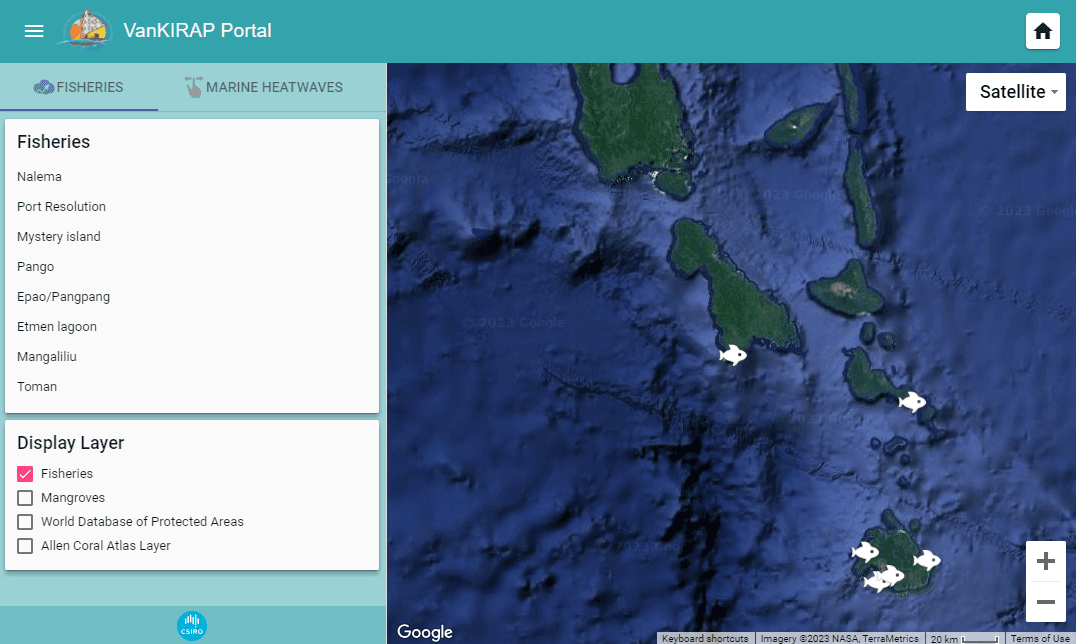This screenshot has width=1077, height=644.
Task: Choose Mystery island from fisheries list
Action: (x=59, y=237)
